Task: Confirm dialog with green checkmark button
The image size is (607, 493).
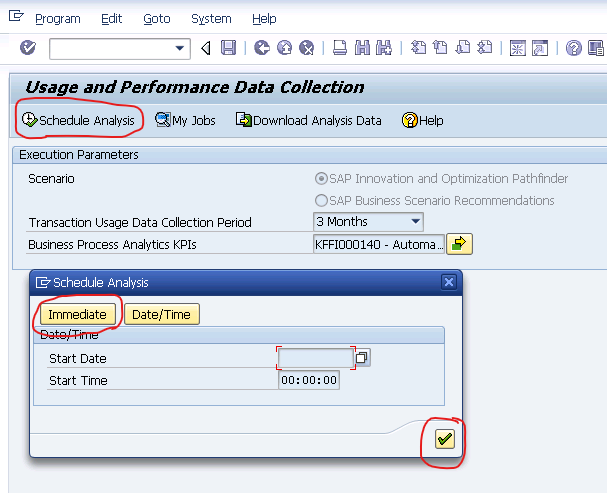Action: click(x=444, y=439)
